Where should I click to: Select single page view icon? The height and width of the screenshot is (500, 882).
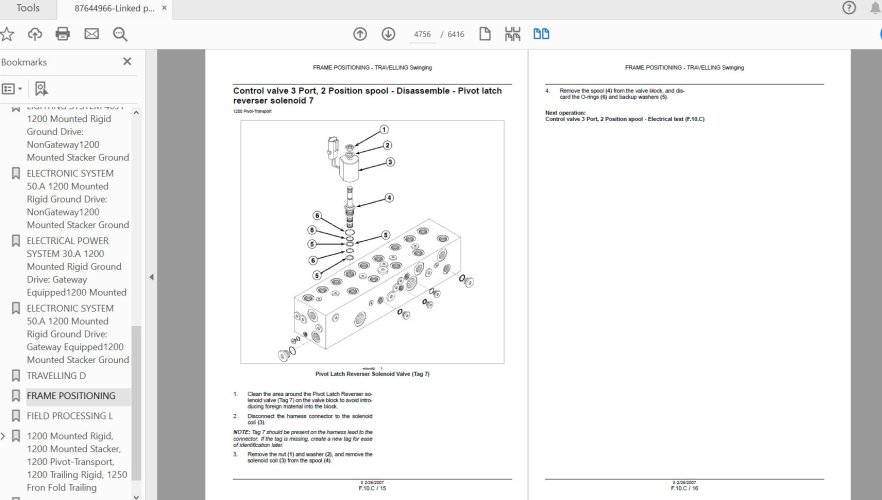click(485, 34)
